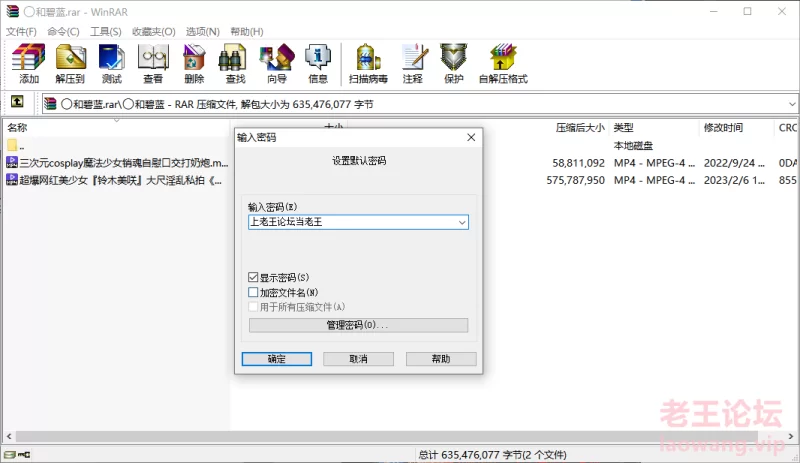Open the 文件(F) menu

click(21, 32)
